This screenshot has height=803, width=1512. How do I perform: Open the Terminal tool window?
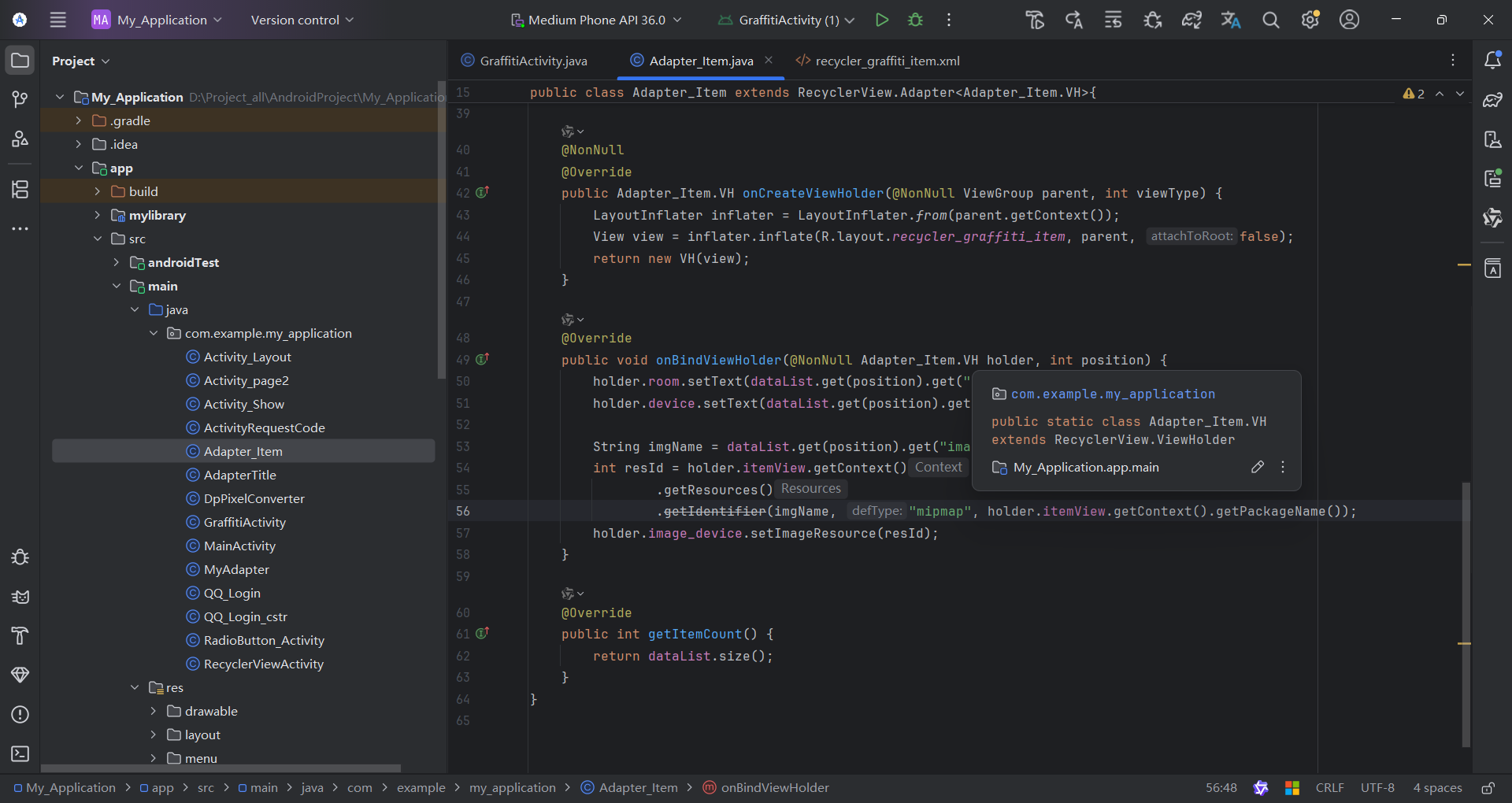[20, 753]
